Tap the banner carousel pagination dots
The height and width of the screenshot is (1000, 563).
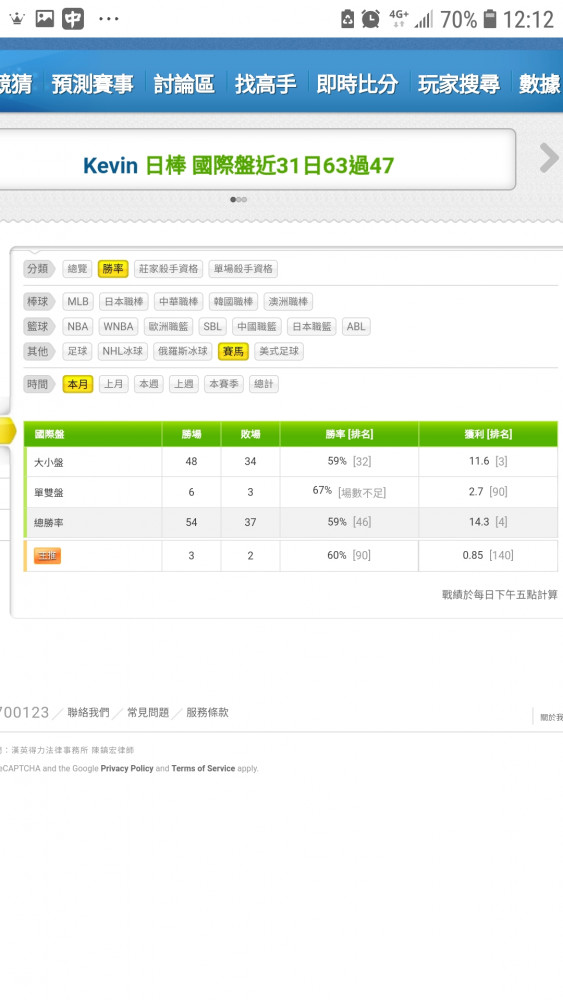(x=238, y=200)
